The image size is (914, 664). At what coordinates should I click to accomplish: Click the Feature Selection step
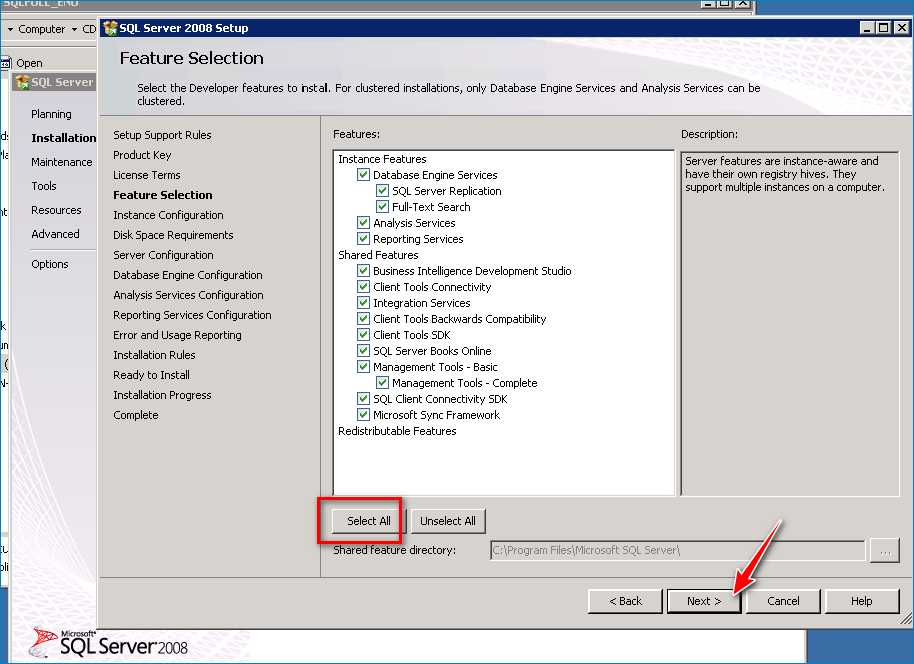[x=163, y=195]
